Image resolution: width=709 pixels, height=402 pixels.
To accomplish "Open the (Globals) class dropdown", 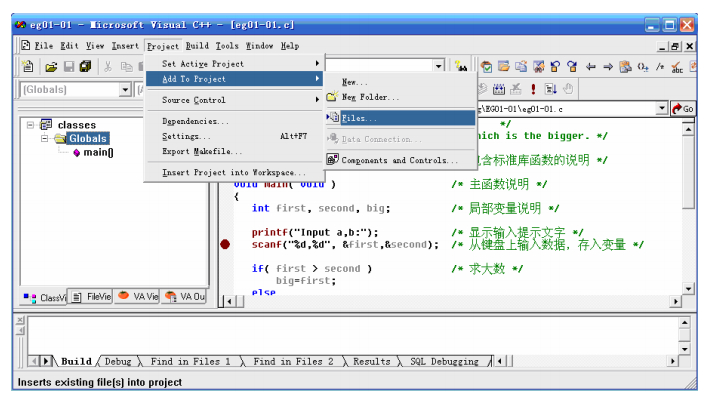I will click(x=125, y=90).
